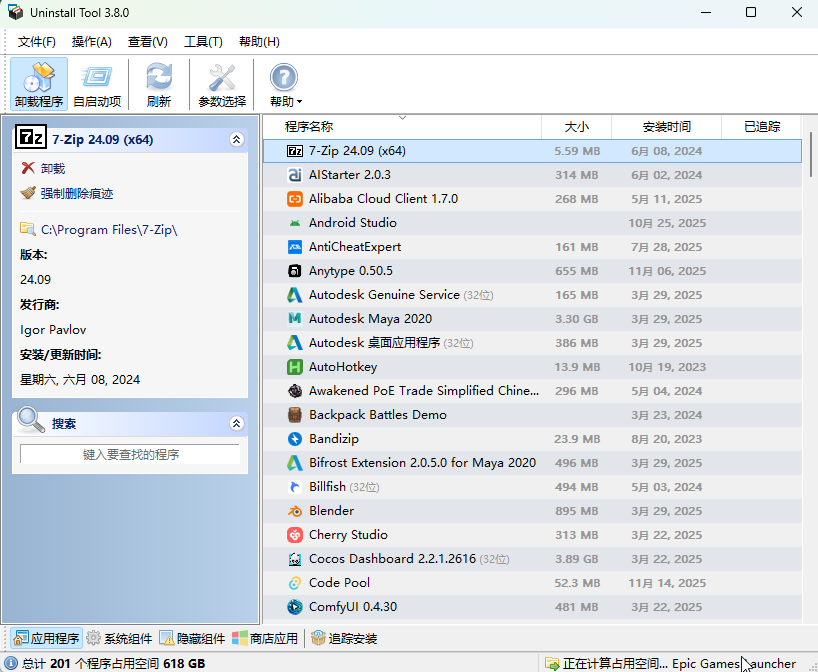Select the Billfish icon
Screen dimensions: 818x672
coord(295,487)
